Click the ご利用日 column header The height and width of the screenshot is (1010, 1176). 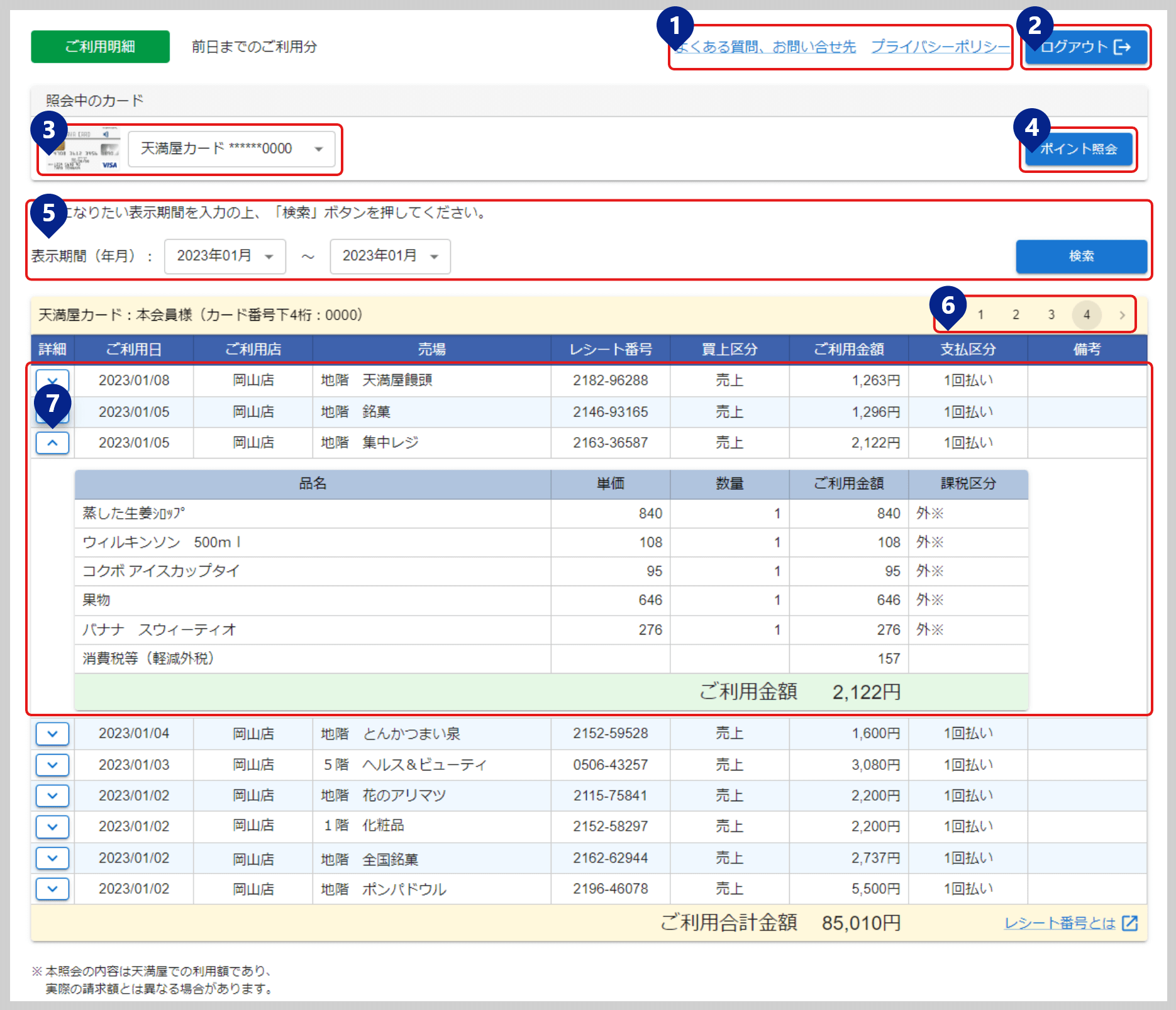[134, 349]
